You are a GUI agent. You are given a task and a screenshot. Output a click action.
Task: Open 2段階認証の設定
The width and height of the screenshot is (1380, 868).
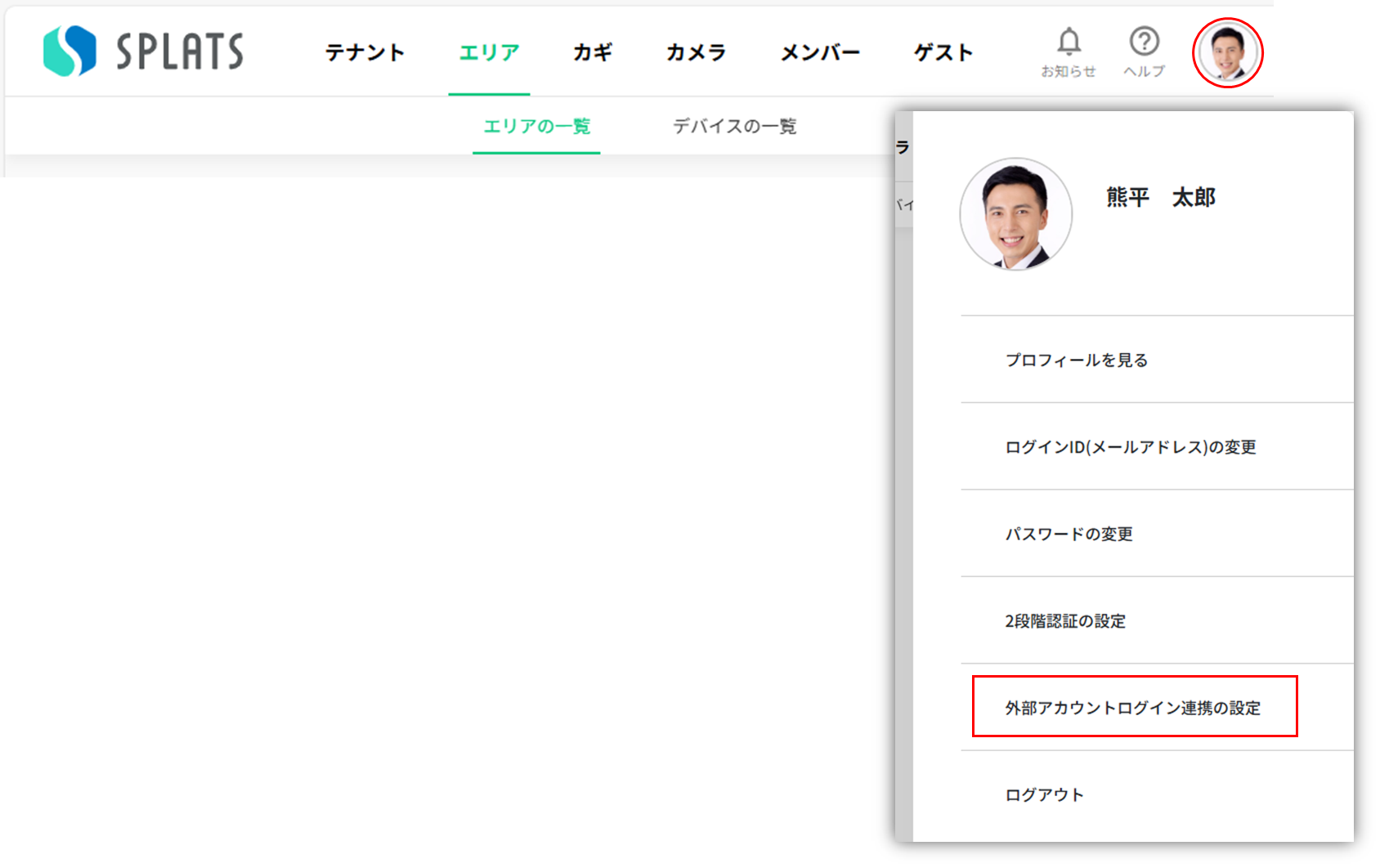pos(1064,621)
